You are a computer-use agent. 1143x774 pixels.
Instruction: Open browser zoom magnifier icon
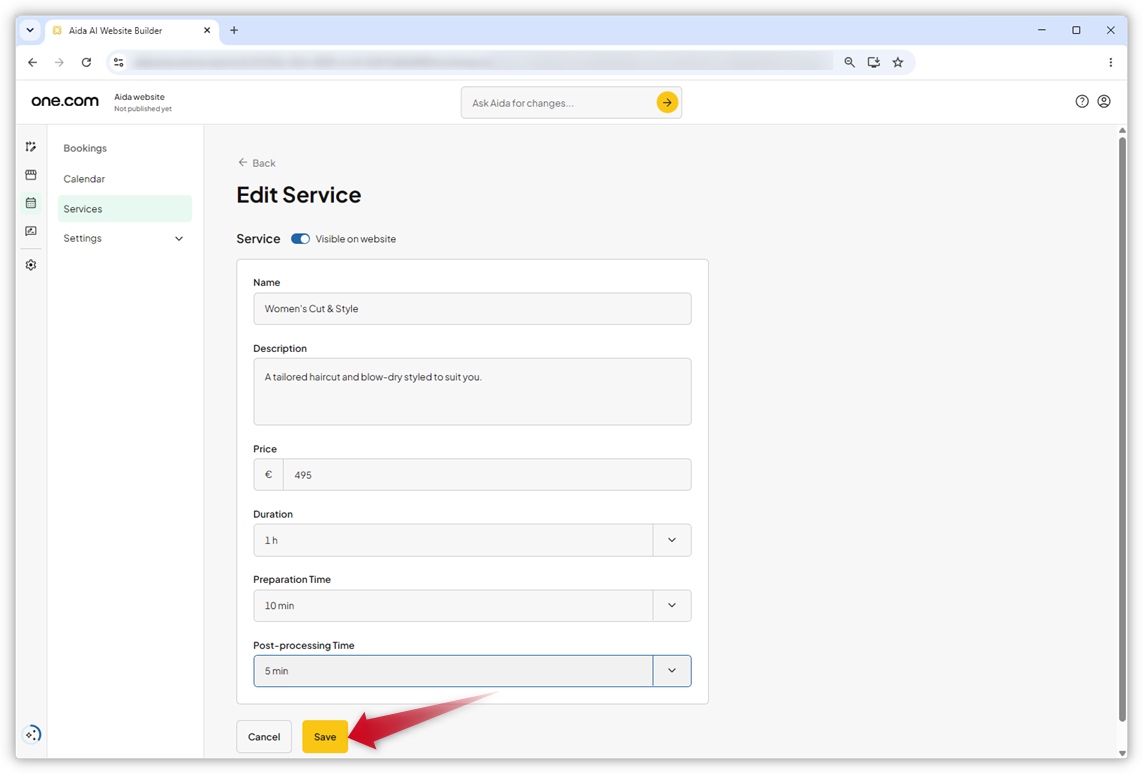tap(849, 62)
